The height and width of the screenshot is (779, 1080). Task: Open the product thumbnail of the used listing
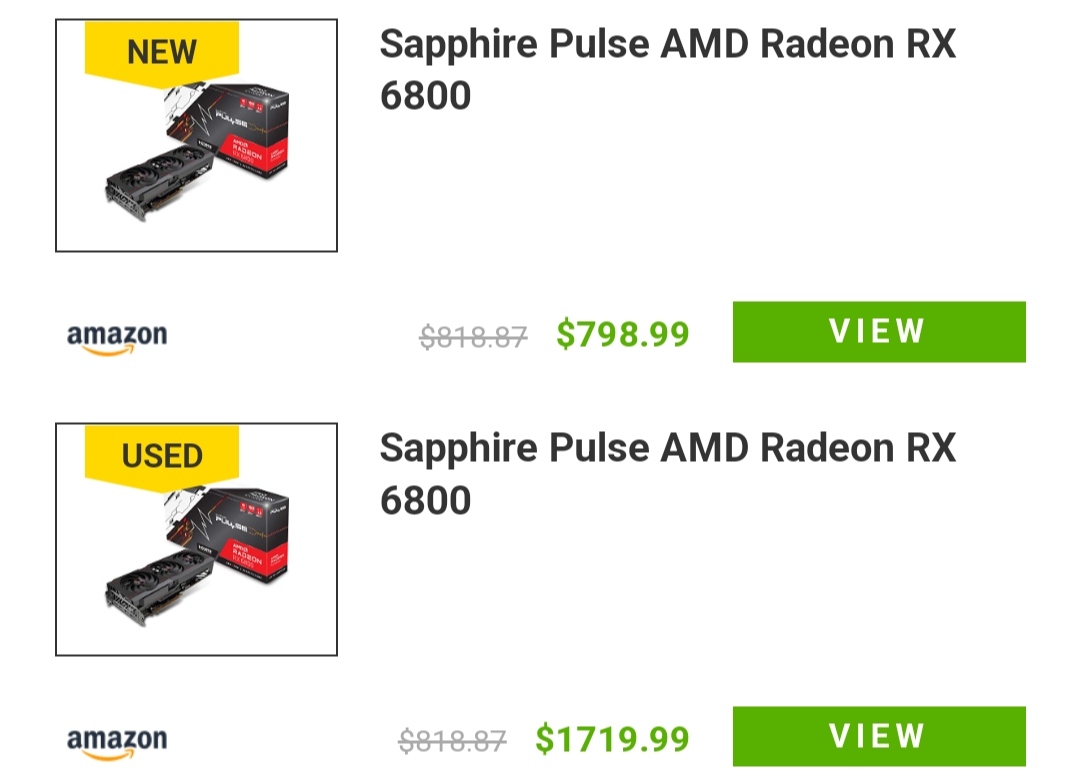[196, 540]
